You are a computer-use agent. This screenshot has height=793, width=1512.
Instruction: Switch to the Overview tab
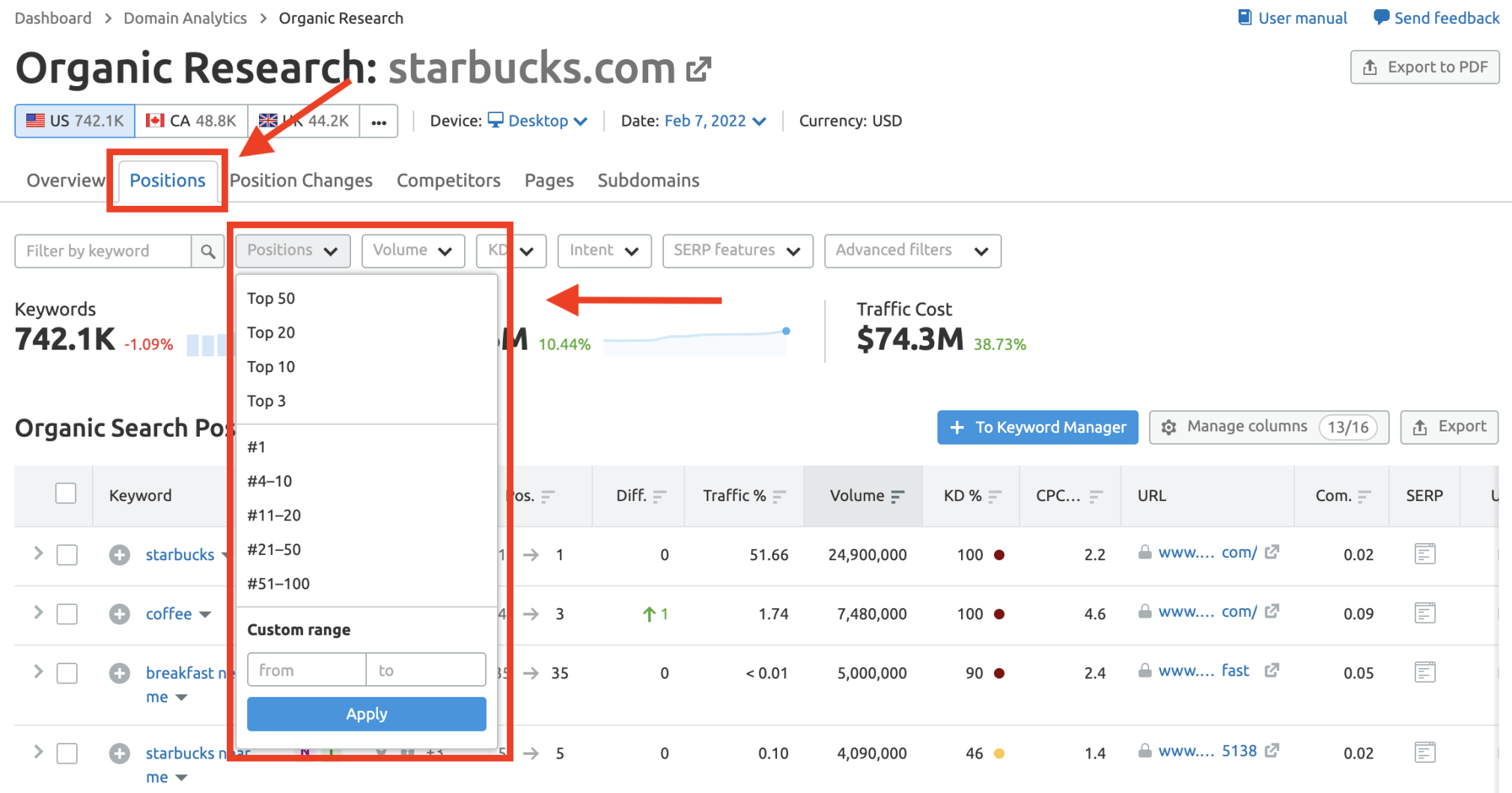(66, 180)
